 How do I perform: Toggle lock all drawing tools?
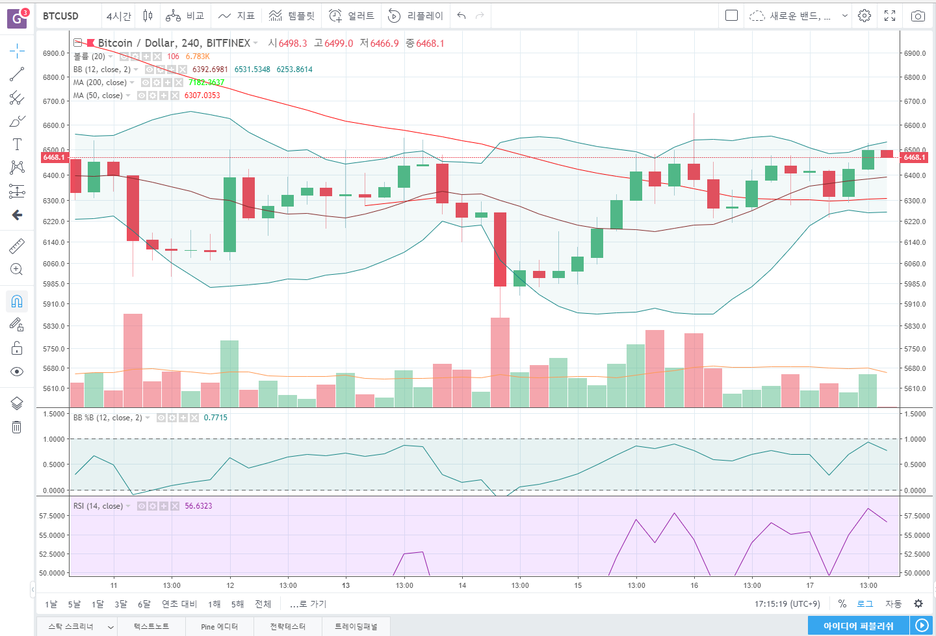click(x=17, y=348)
